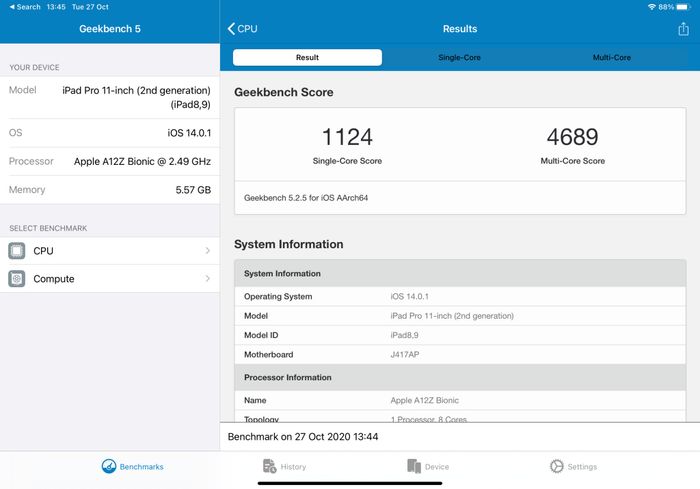Tap the sidebar Processor 2.49 GHz row
Image resolution: width=700 pixels, height=489 pixels.
(x=110, y=161)
